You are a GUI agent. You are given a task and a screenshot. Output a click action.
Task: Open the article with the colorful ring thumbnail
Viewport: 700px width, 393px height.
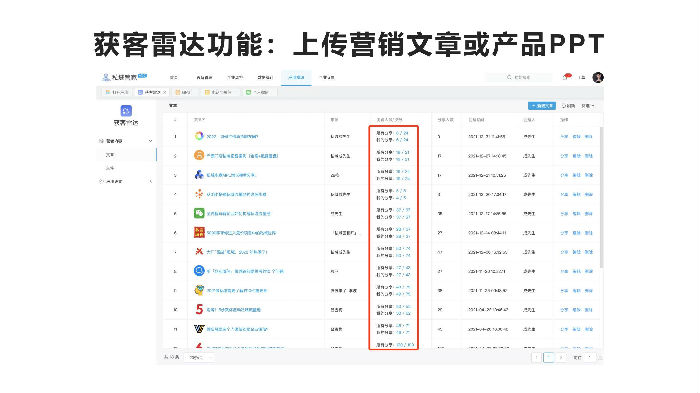click(x=199, y=136)
